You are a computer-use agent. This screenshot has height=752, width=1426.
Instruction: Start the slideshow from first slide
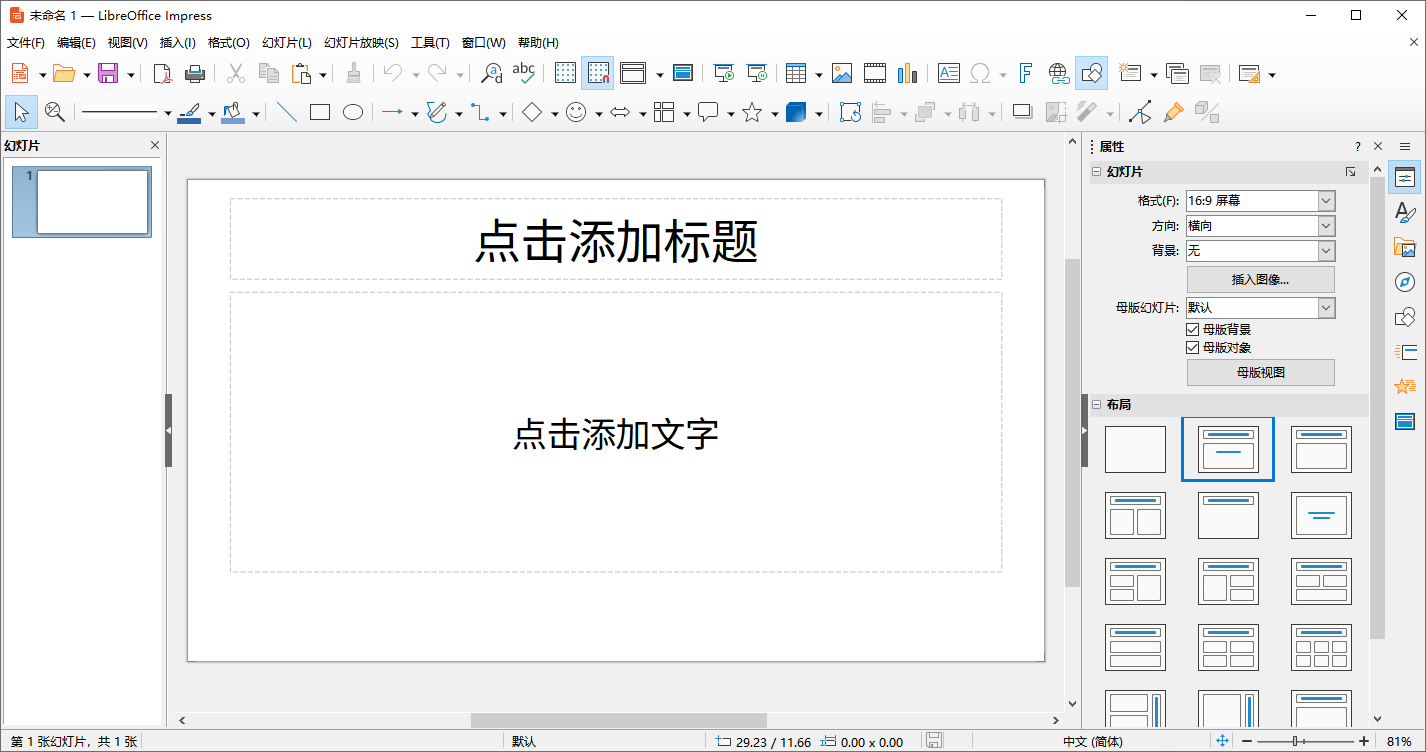(723, 72)
